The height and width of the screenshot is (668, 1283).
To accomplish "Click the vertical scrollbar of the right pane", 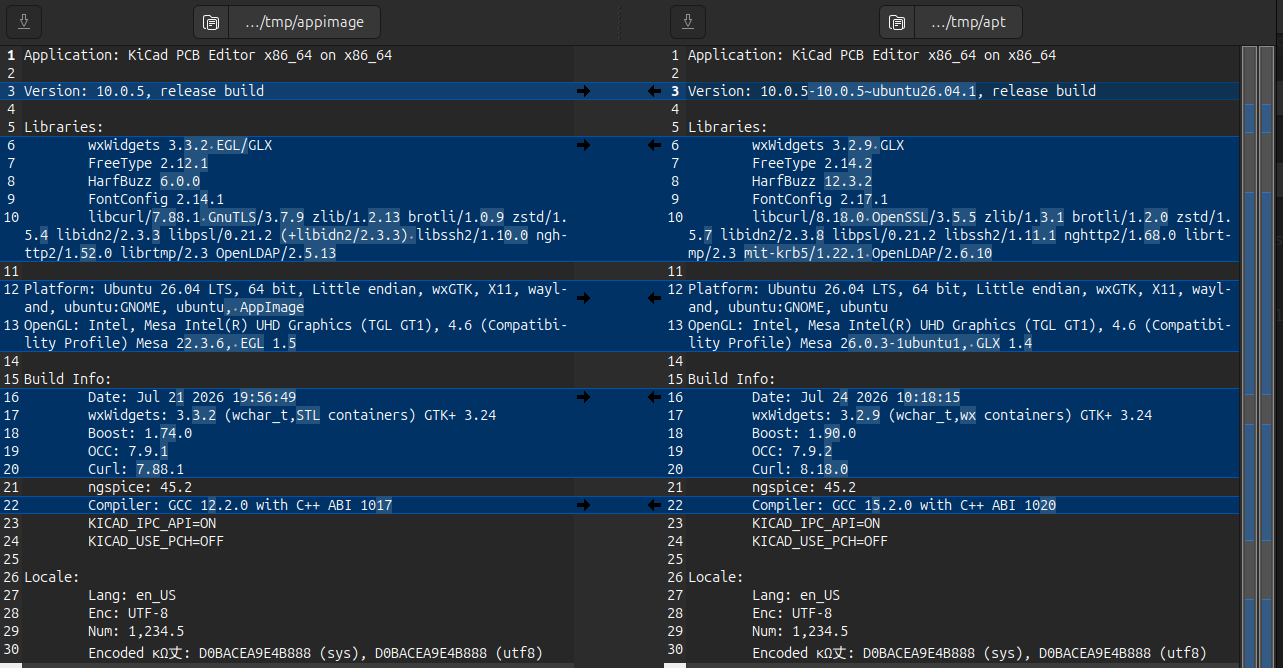I will 1249,356.
